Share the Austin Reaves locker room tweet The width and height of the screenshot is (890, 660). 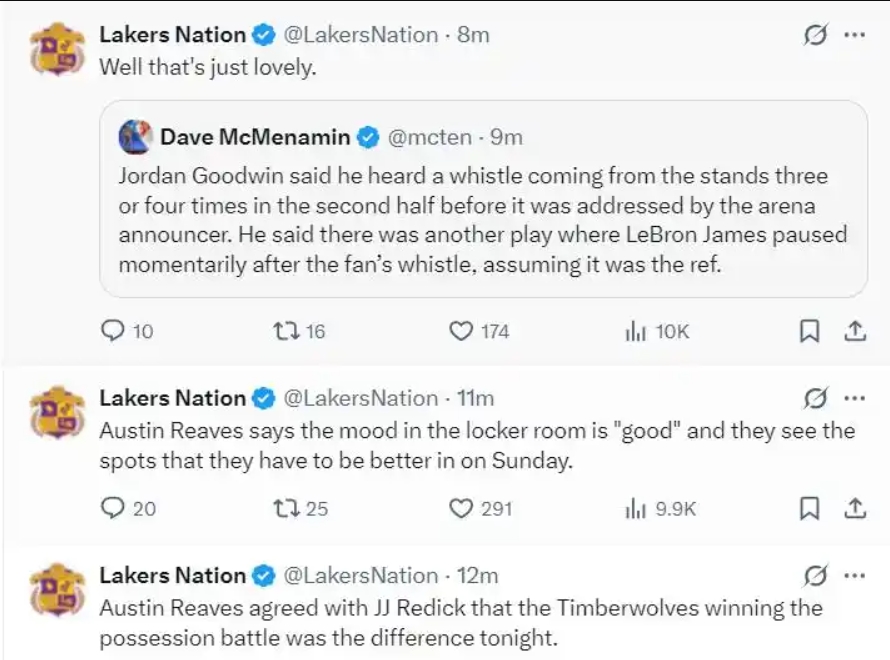855,508
